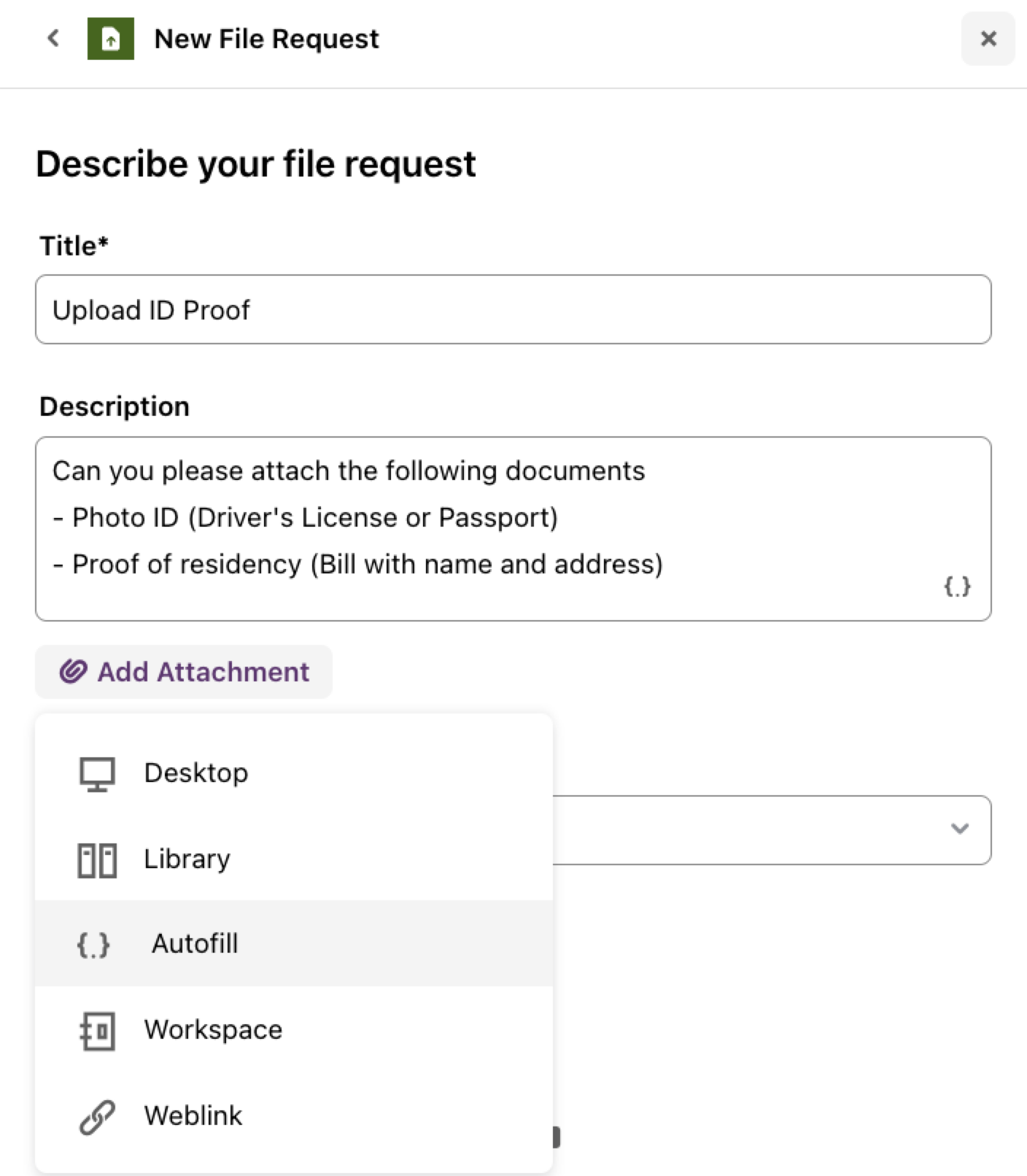Click the Autofill curly braces icon
The height and width of the screenshot is (1176, 1027).
(93, 945)
